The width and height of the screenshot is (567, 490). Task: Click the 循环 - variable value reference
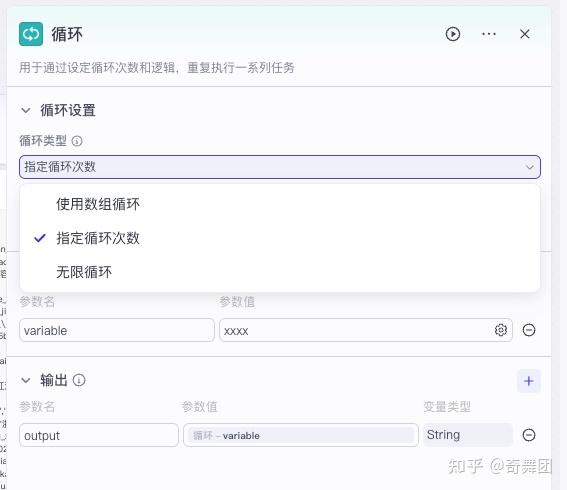pos(300,435)
